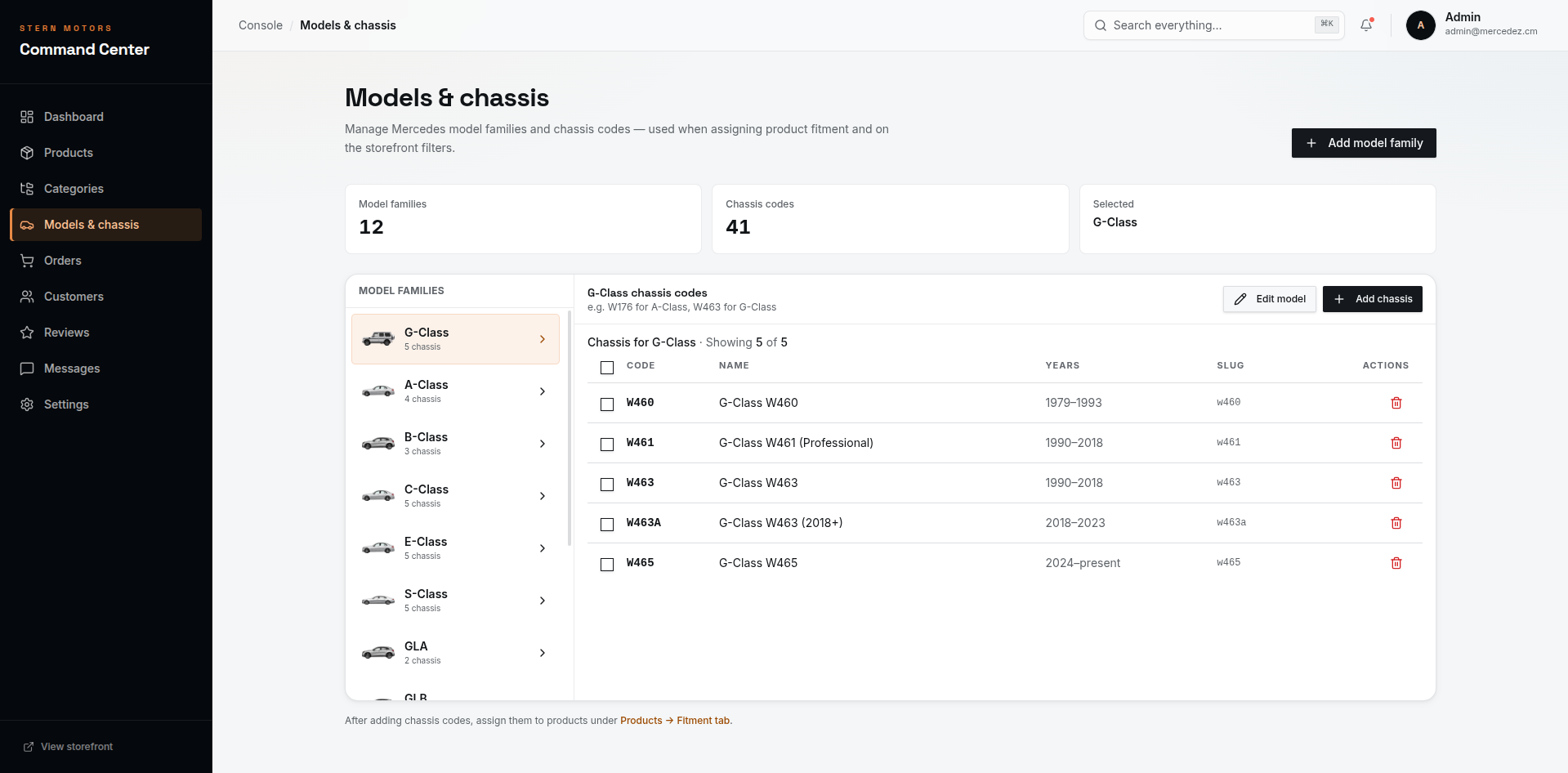Delete the W465 chassis row
Screen dimensions: 1568x773
point(1396,563)
